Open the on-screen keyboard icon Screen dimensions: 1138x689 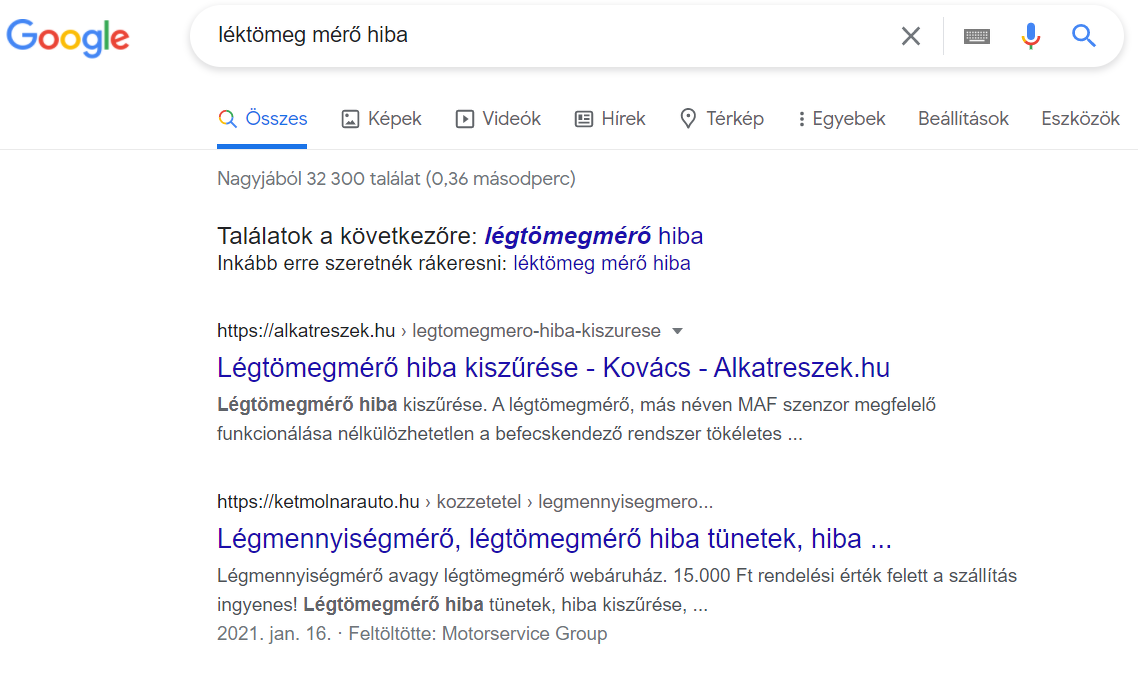coord(977,37)
